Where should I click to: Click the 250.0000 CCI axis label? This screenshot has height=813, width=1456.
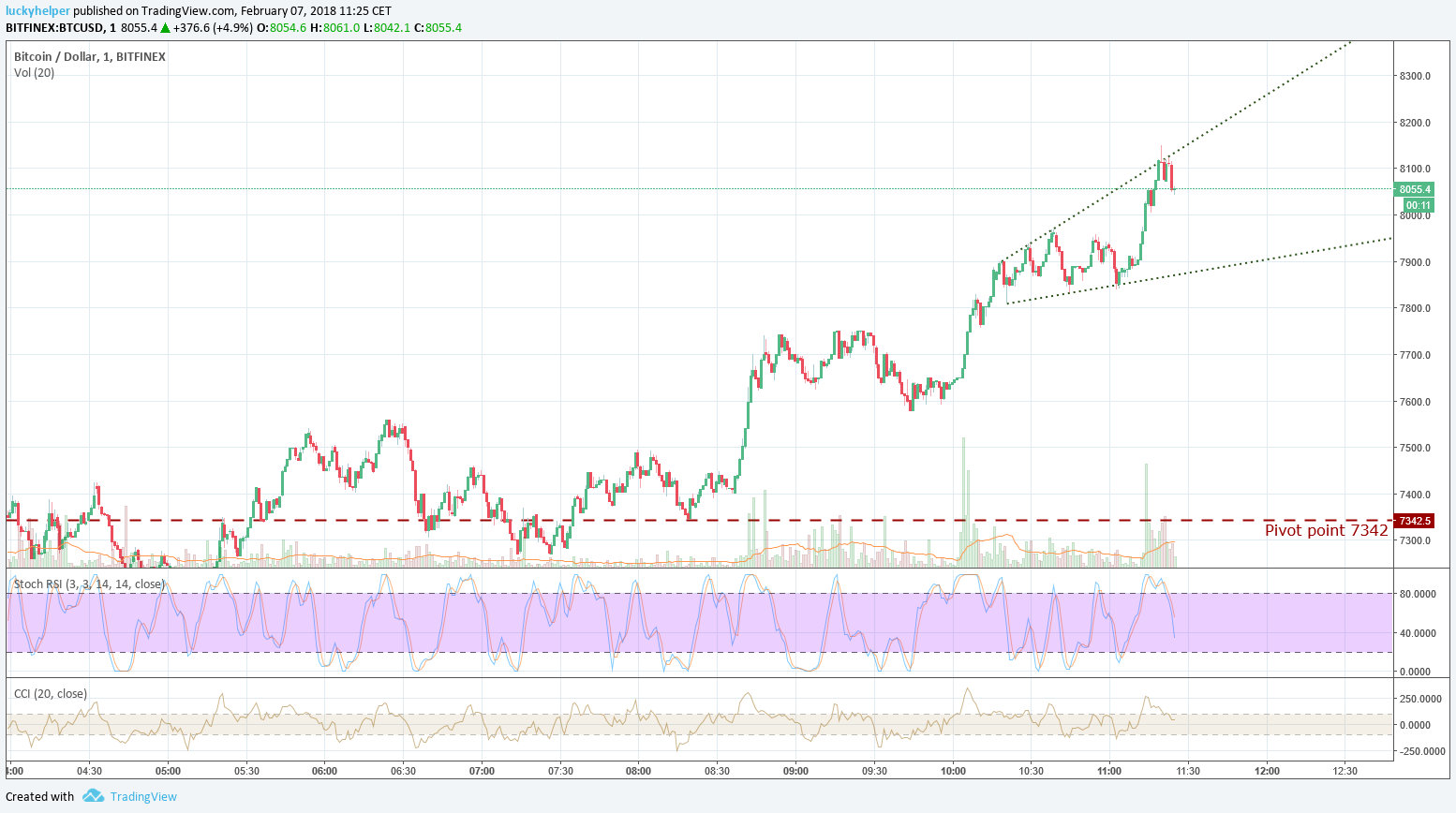click(1420, 699)
